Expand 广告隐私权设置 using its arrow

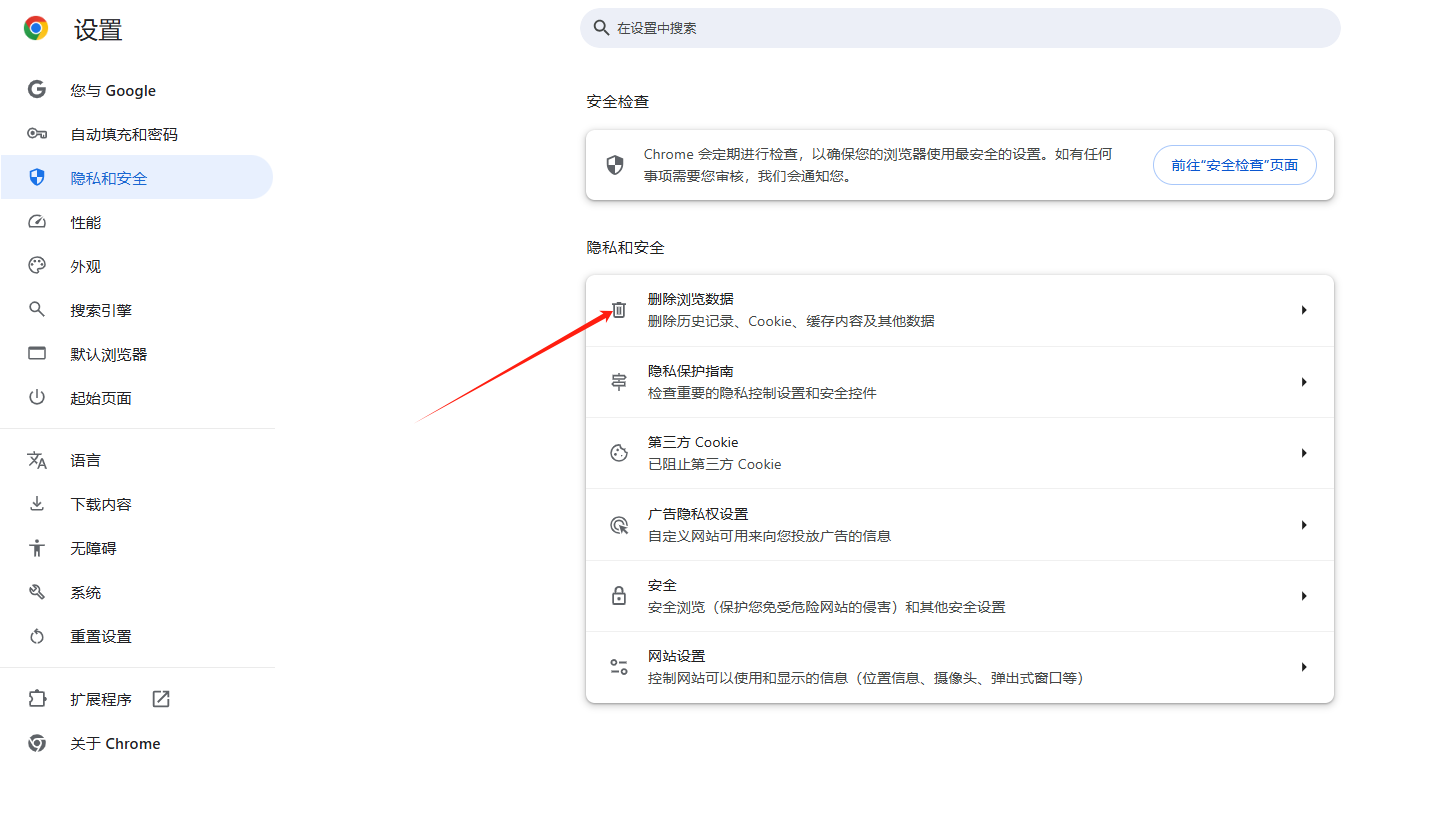(1304, 525)
